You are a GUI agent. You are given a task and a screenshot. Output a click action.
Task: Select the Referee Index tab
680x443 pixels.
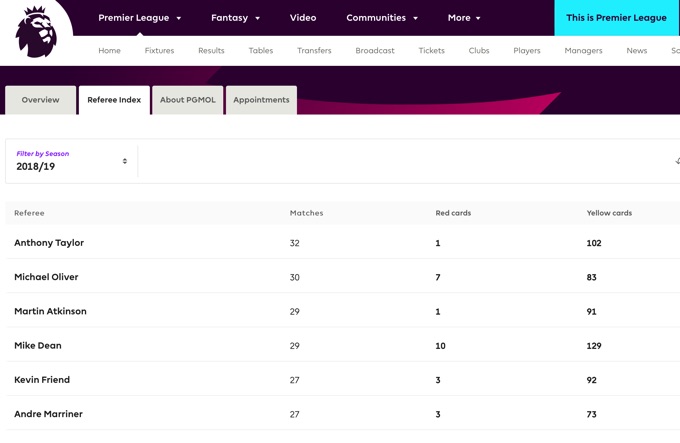[x=114, y=100]
